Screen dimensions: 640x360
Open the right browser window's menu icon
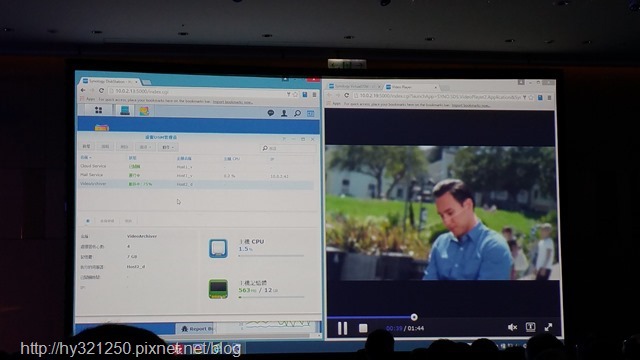[x=549, y=98]
